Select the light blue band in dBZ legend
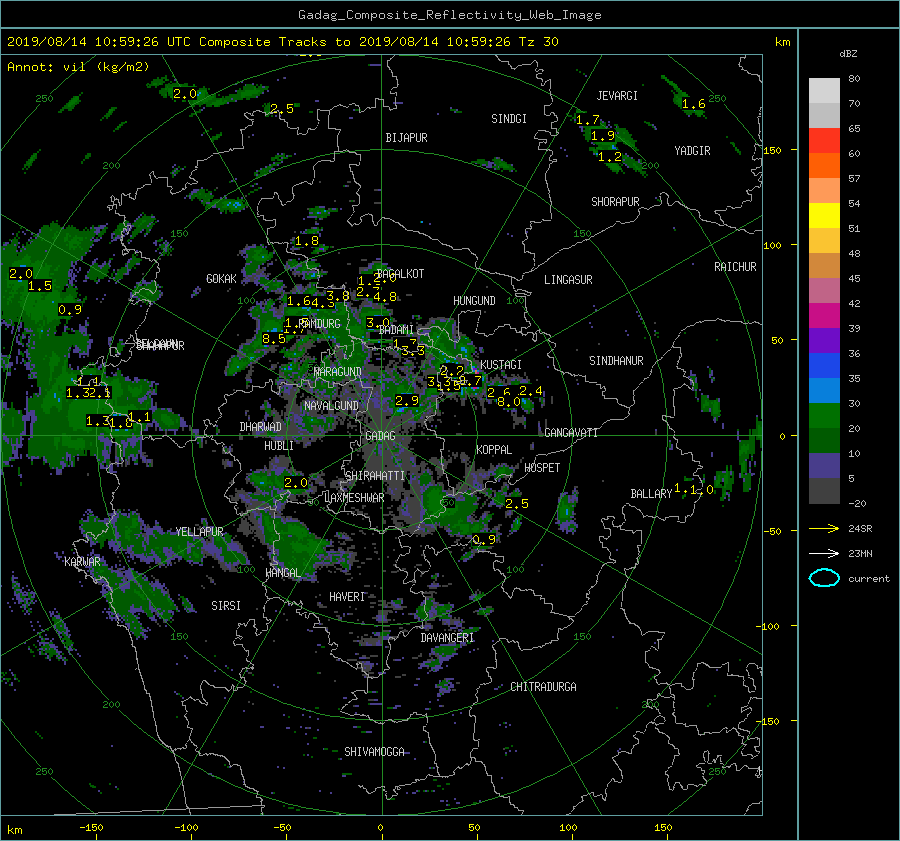The image size is (900, 841). pyautogui.click(x=824, y=390)
